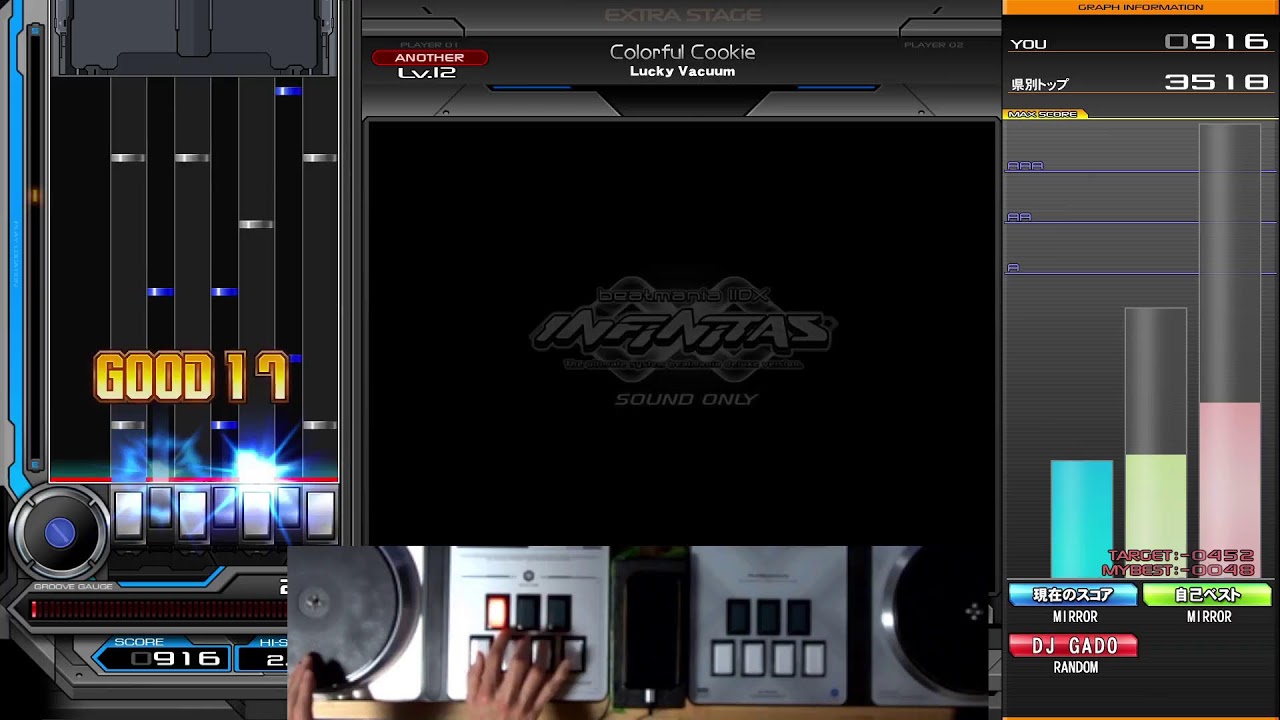1280x720 pixels.
Task: Click the AA grade line label
Action: (x=1019, y=217)
